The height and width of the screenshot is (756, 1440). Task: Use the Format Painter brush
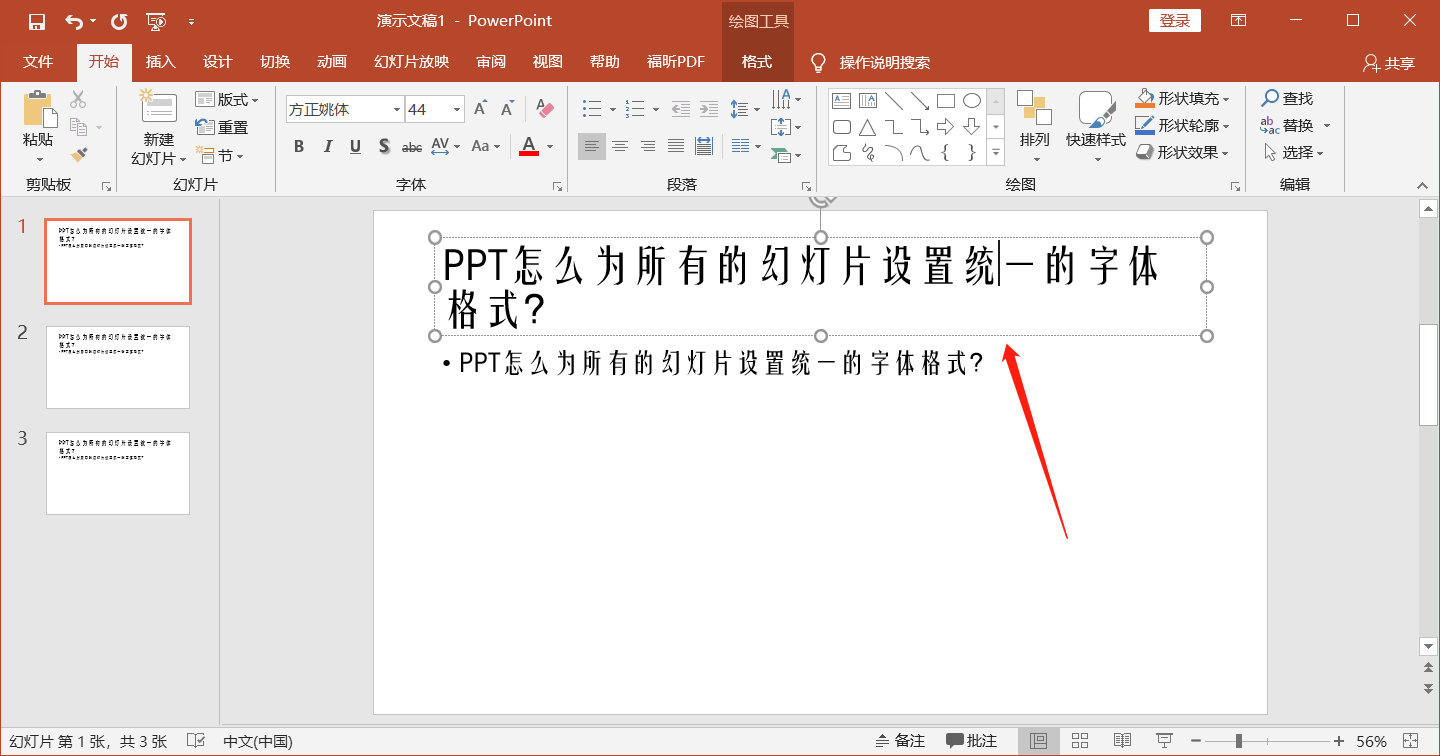78,155
